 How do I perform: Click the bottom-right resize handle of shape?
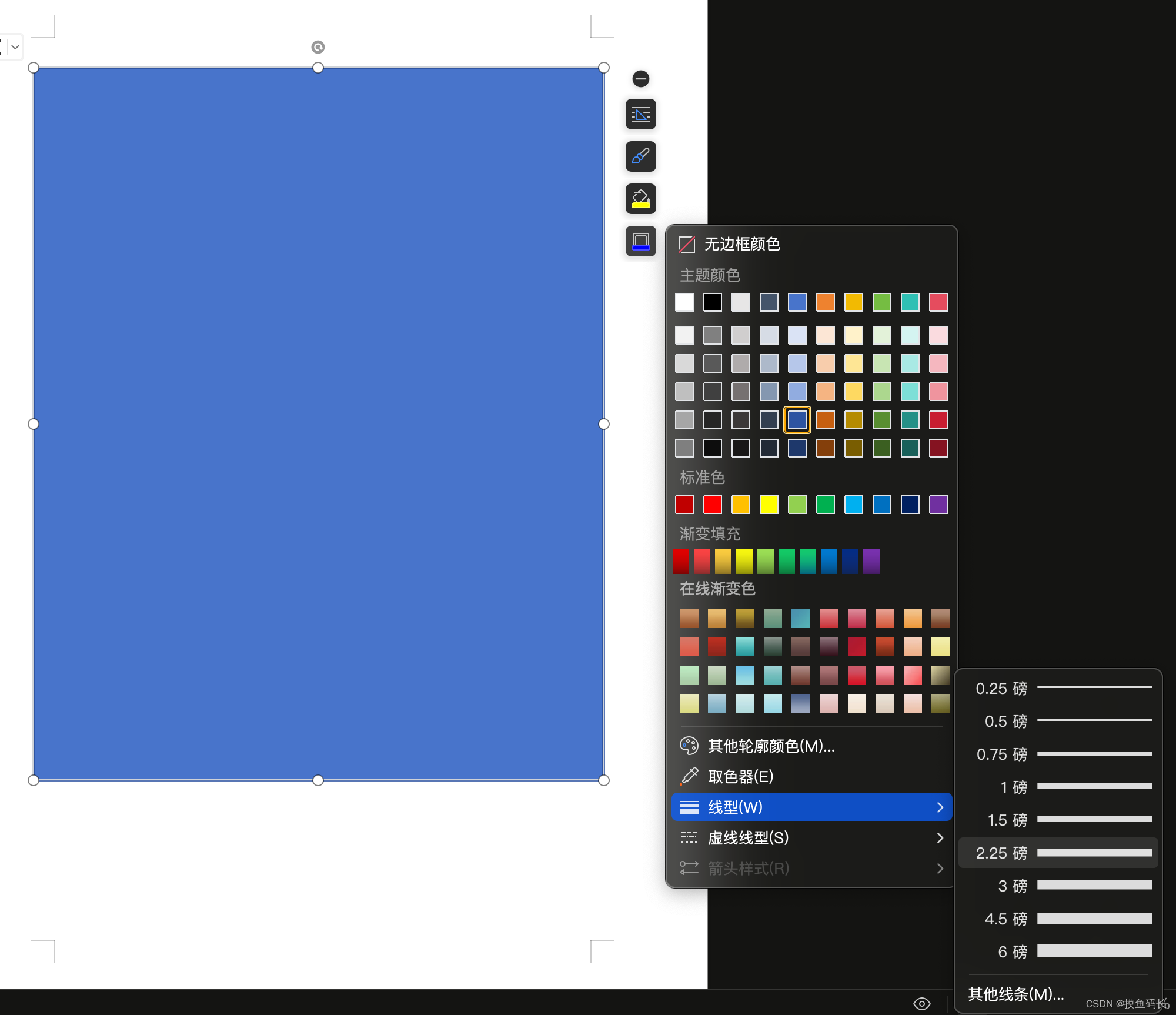[x=604, y=780]
